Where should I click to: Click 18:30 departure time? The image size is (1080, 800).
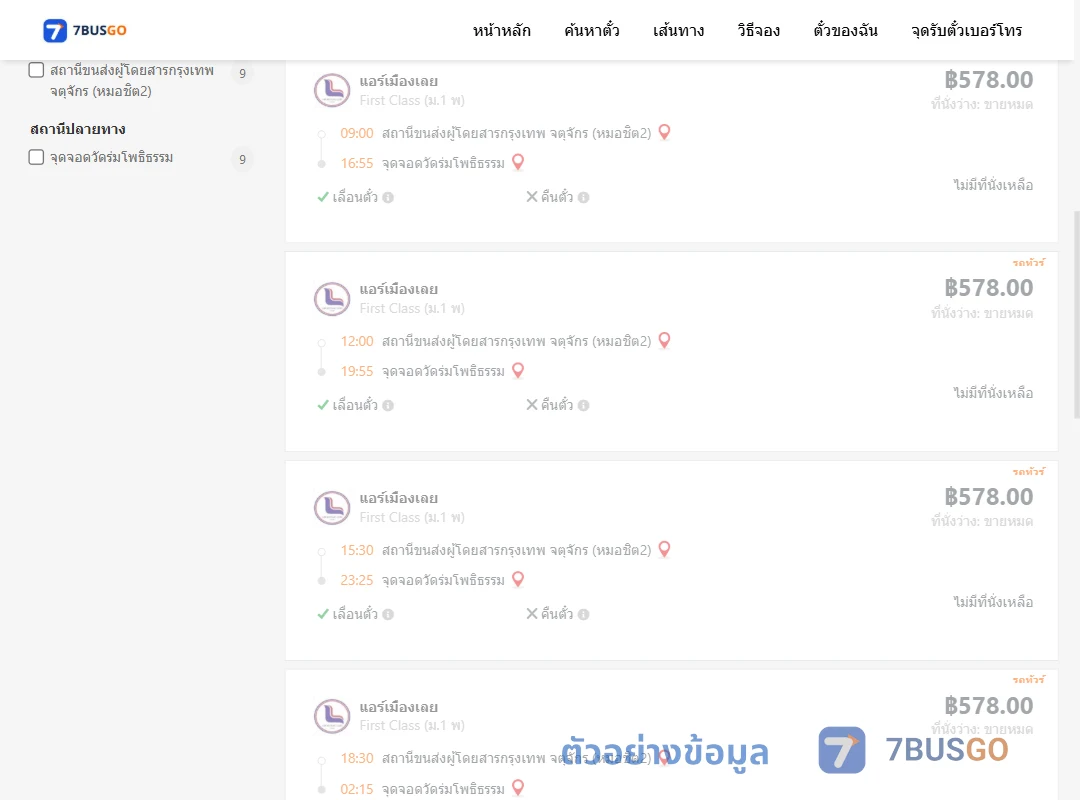[x=357, y=759]
